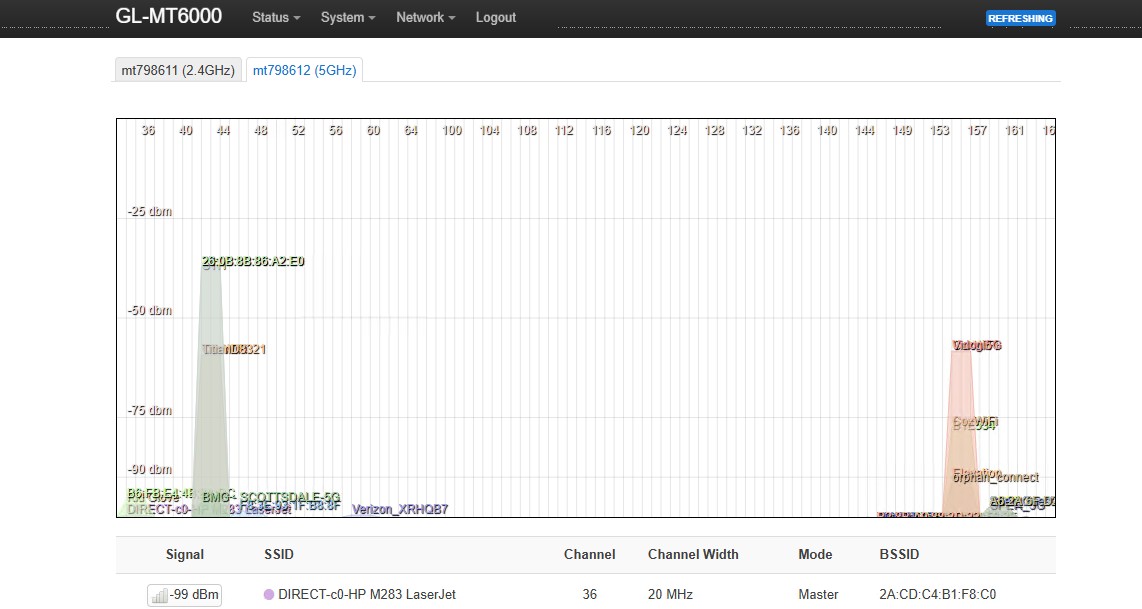Expand the Status dropdown menu
The image size is (1142, 609).
pos(276,17)
